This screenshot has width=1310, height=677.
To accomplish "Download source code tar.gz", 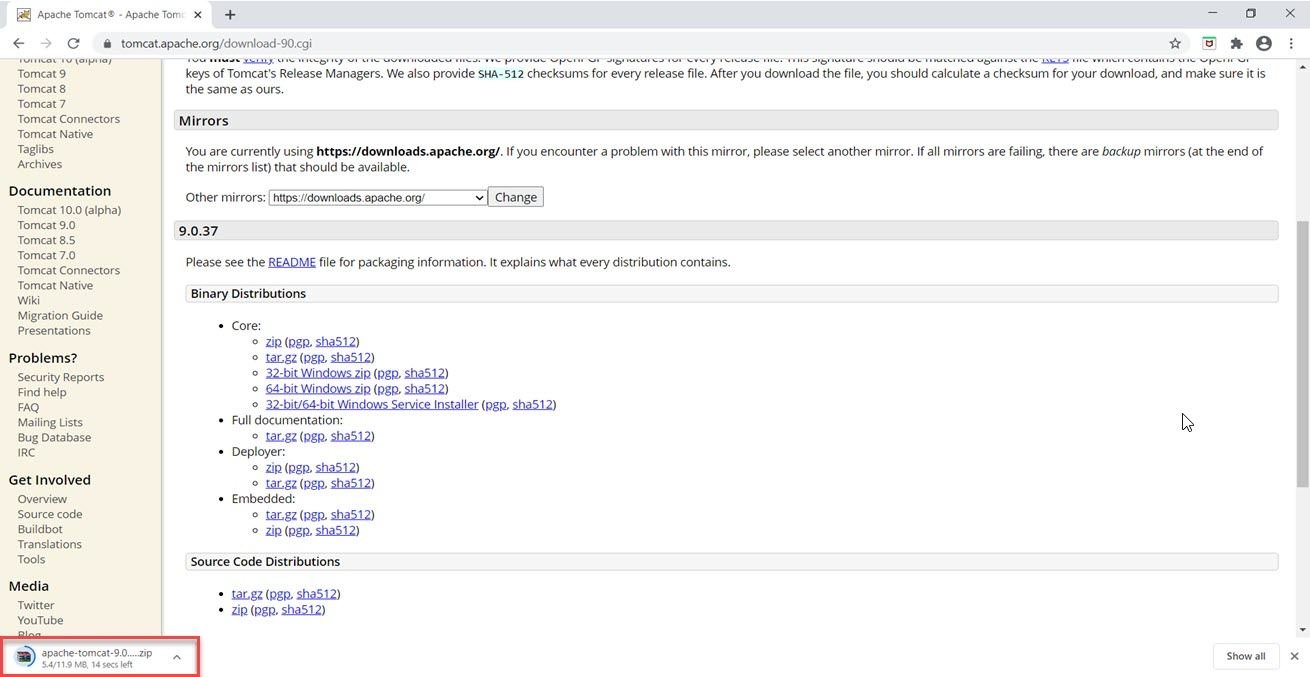I will (x=247, y=594).
